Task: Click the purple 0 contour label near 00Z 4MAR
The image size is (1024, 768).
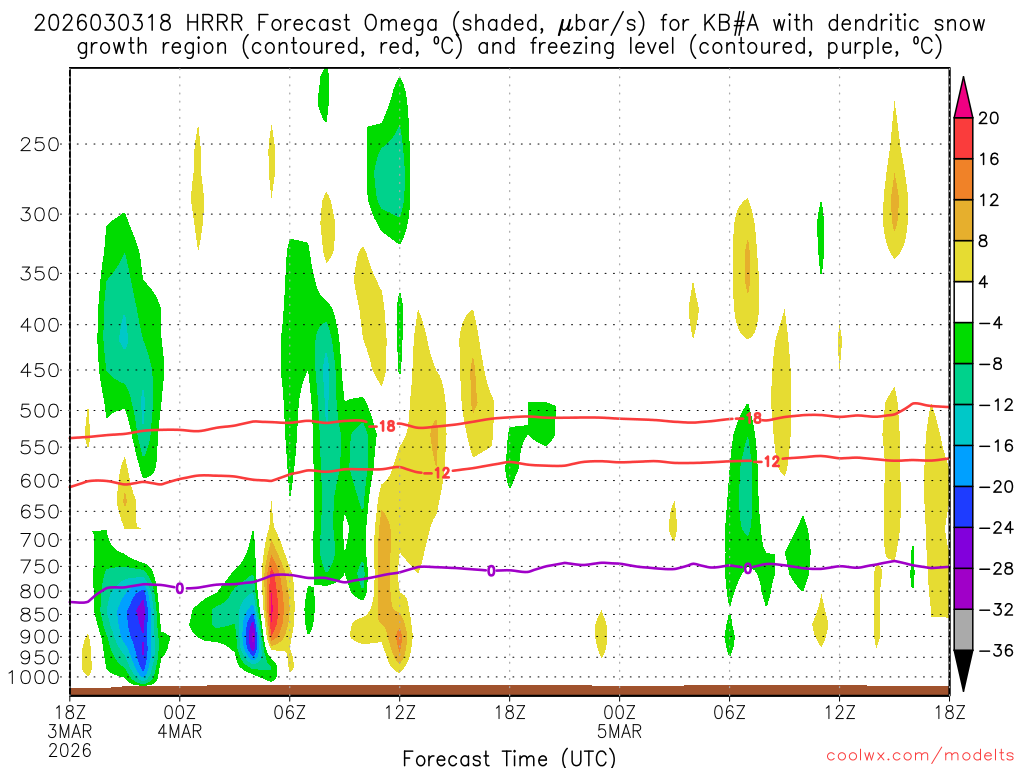Action: tap(180, 588)
